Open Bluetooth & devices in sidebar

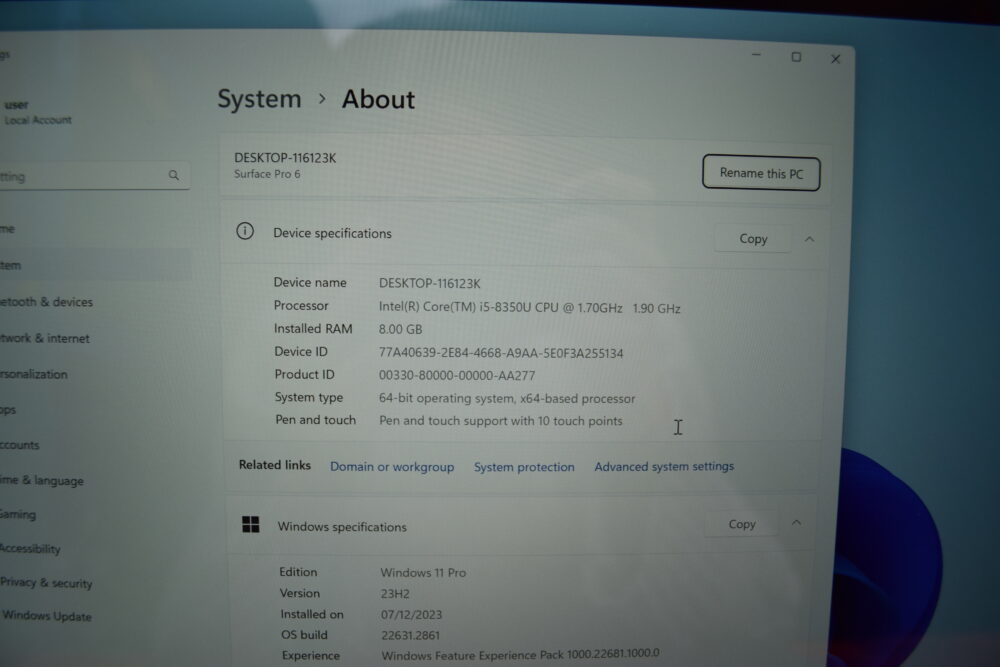[x=46, y=302]
